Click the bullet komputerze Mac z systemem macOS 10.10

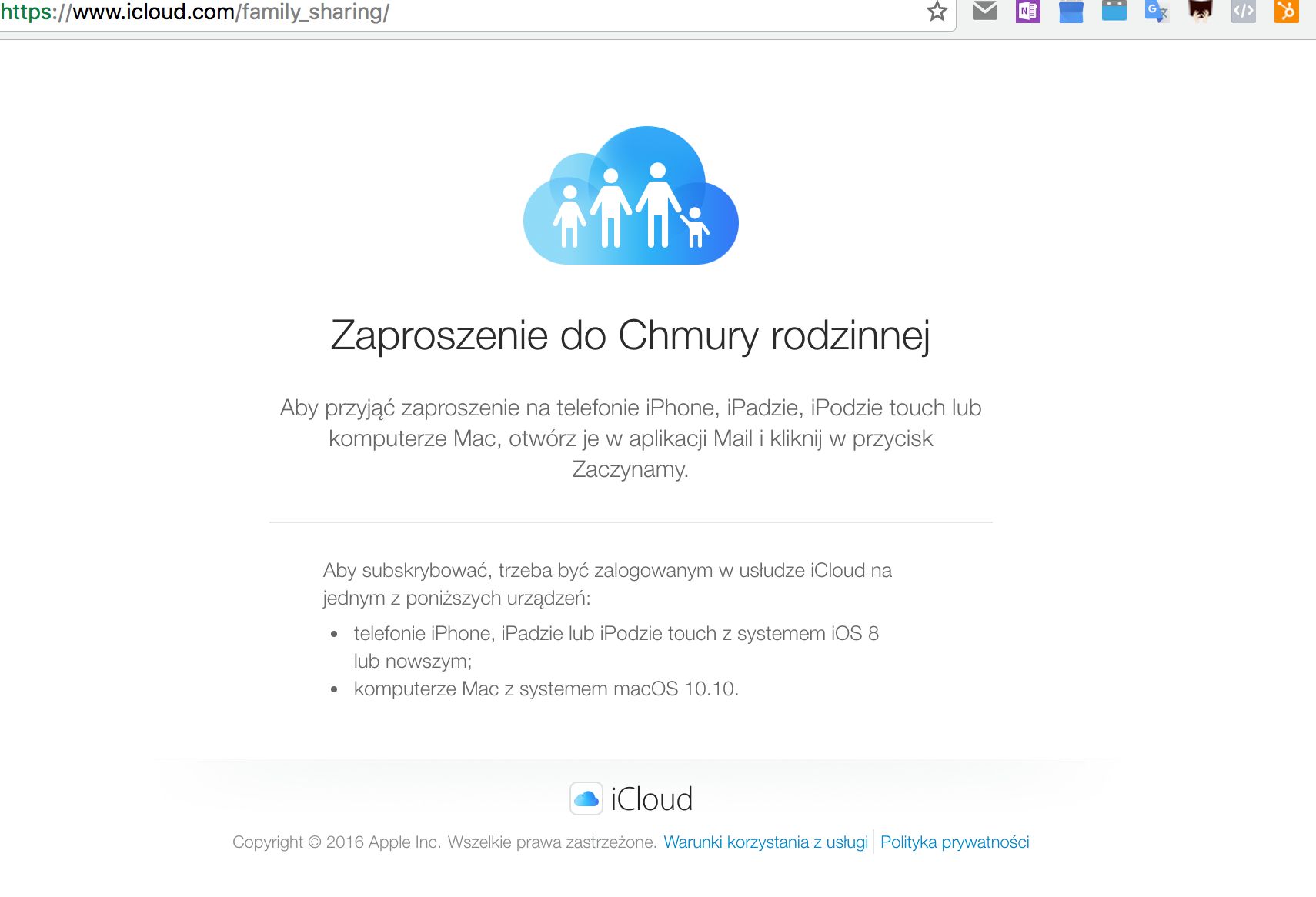pos(546,689)
